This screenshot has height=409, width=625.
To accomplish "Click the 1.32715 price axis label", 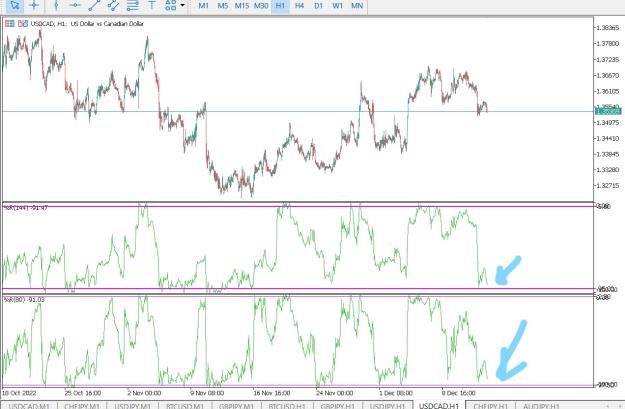I will tap(607, 186).
